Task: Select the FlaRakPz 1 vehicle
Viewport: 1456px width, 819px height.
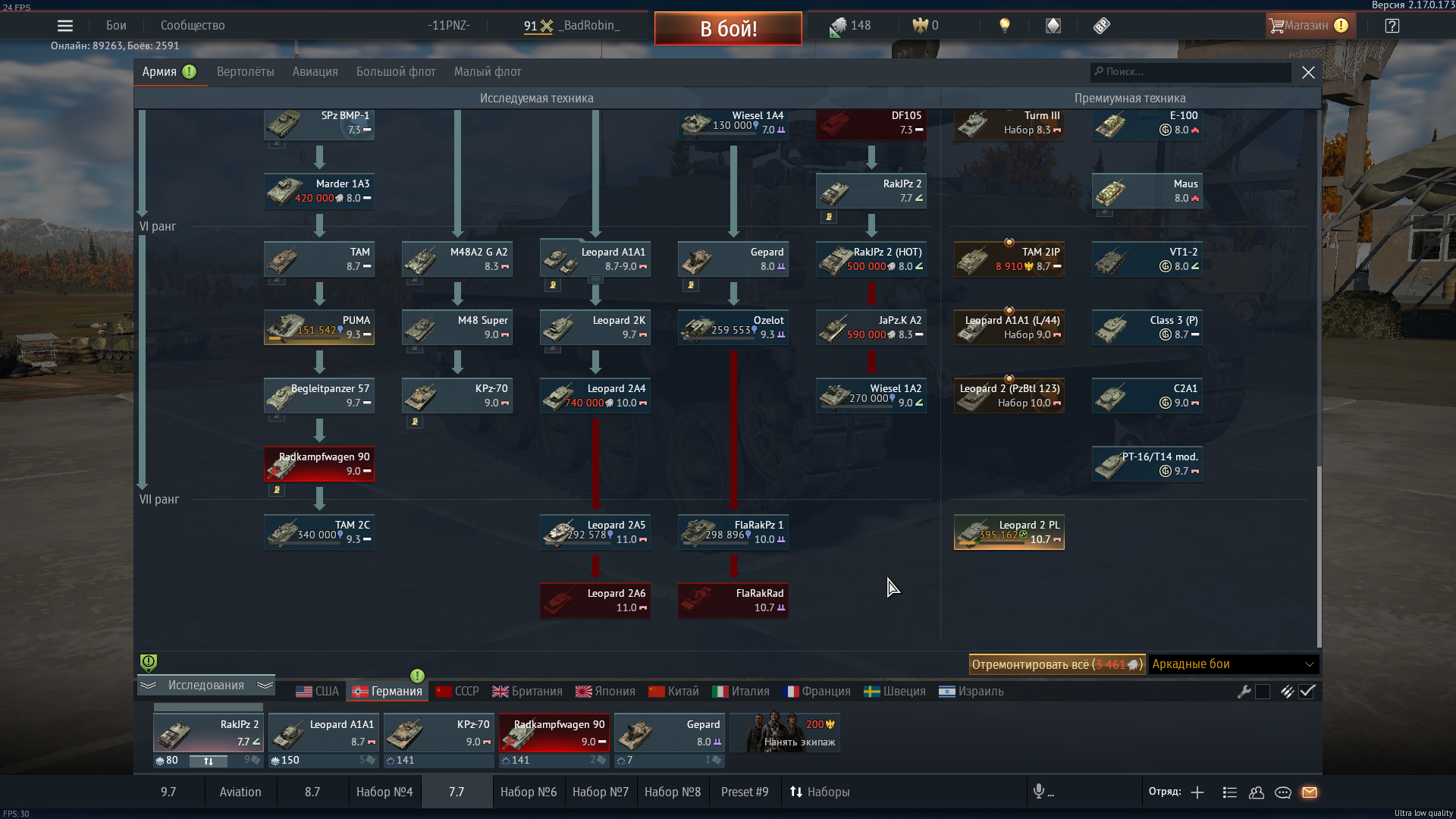Action: [733, 532]
